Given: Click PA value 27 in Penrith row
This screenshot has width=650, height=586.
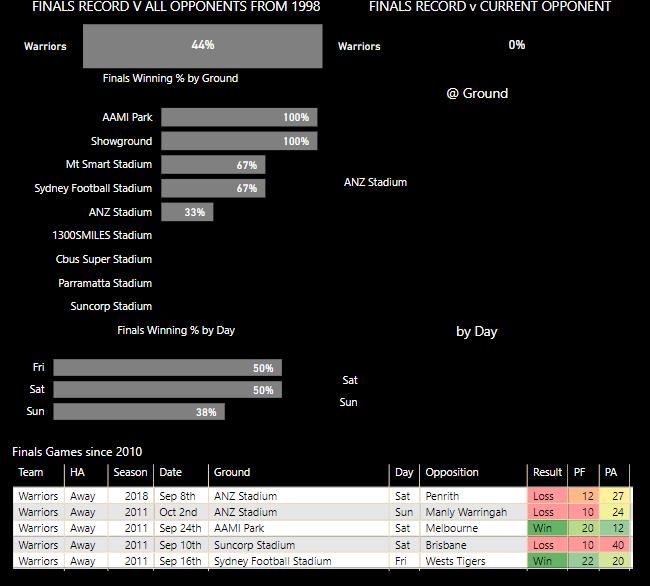Looking at the screenshot, I should tap(615, 496).
